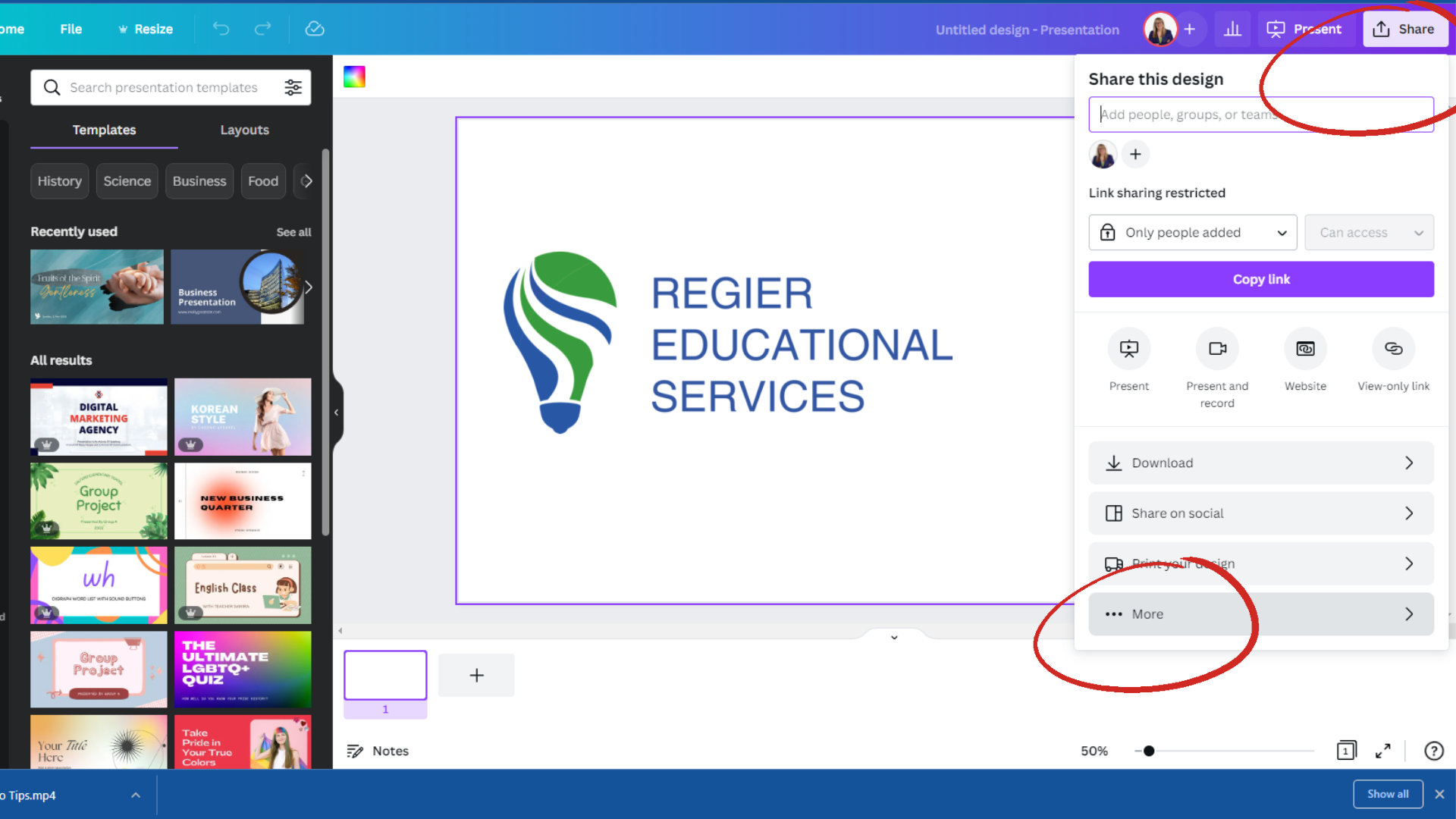Open the Only people added dropdown
The image size is (1456, 819).
pos(1193,233)
